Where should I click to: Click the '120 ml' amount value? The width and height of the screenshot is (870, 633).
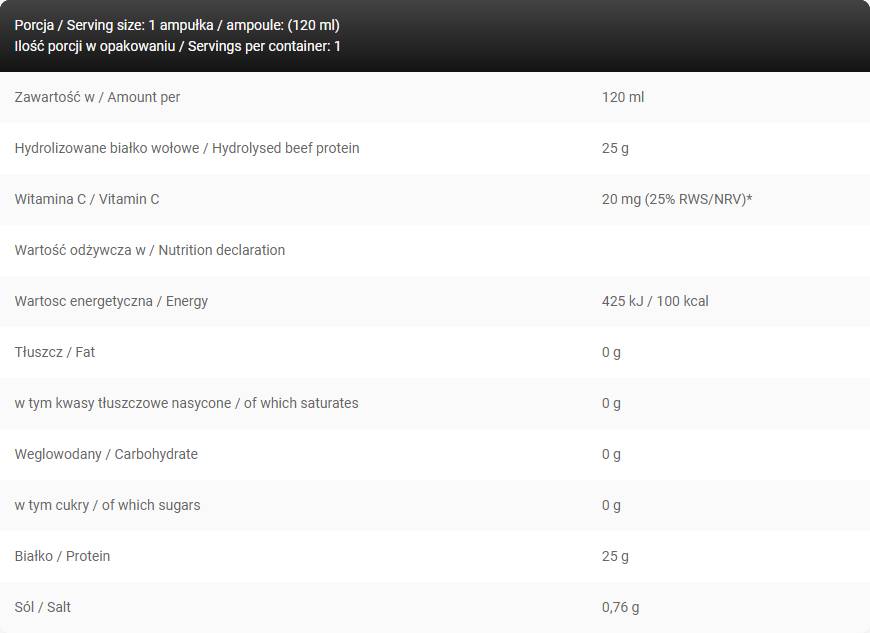[622, 97]
